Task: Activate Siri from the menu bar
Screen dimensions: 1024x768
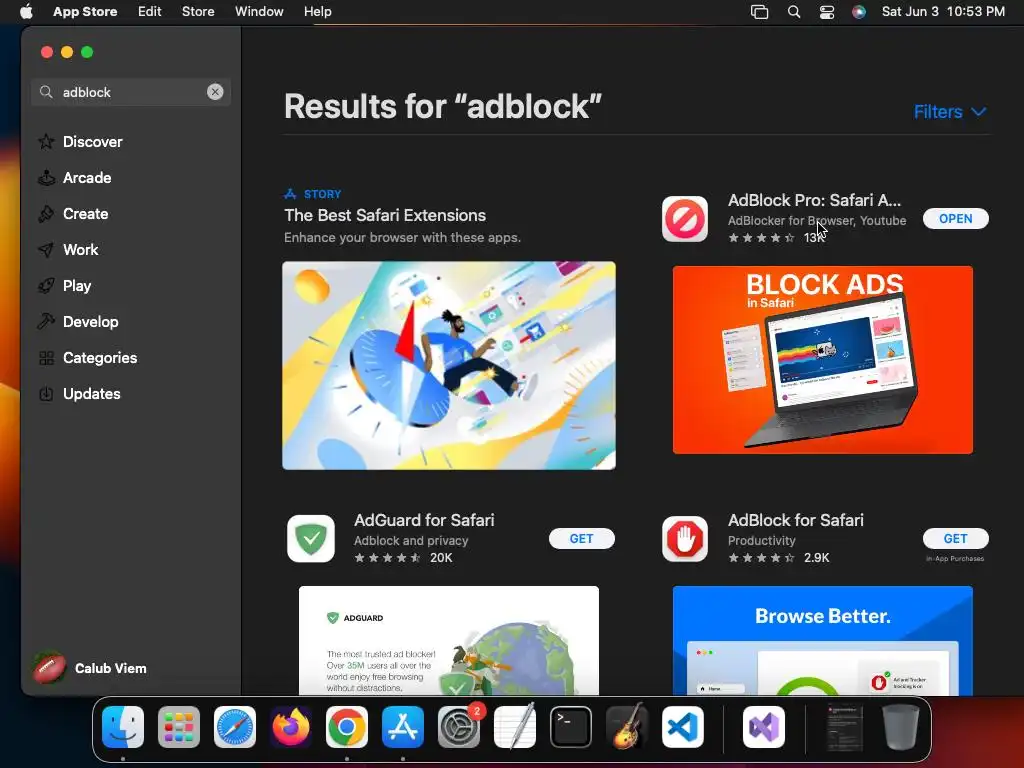Action: pyautogui.click(x=859, y=11)
